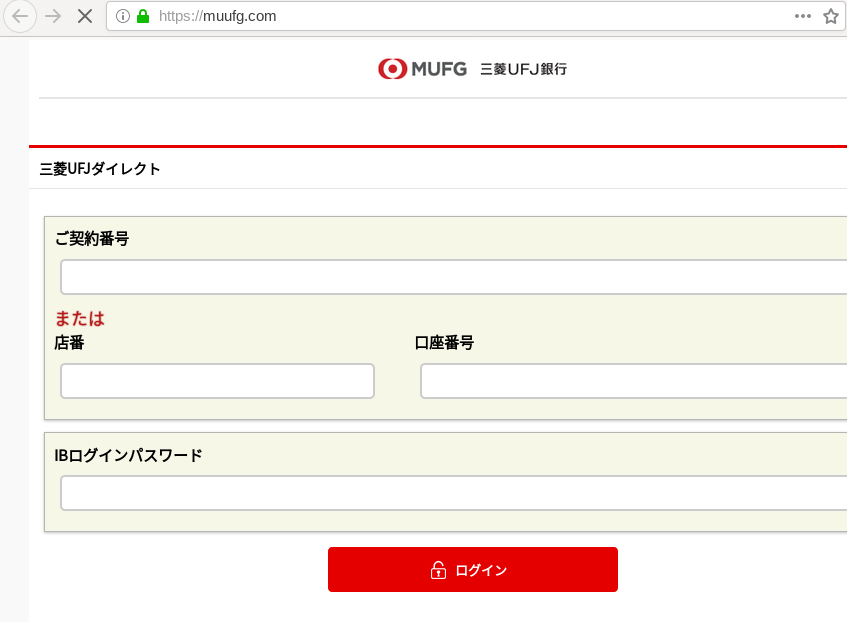The image size is (847, 622).
Task: Click the red ログイン button
Action: [473, 570]
